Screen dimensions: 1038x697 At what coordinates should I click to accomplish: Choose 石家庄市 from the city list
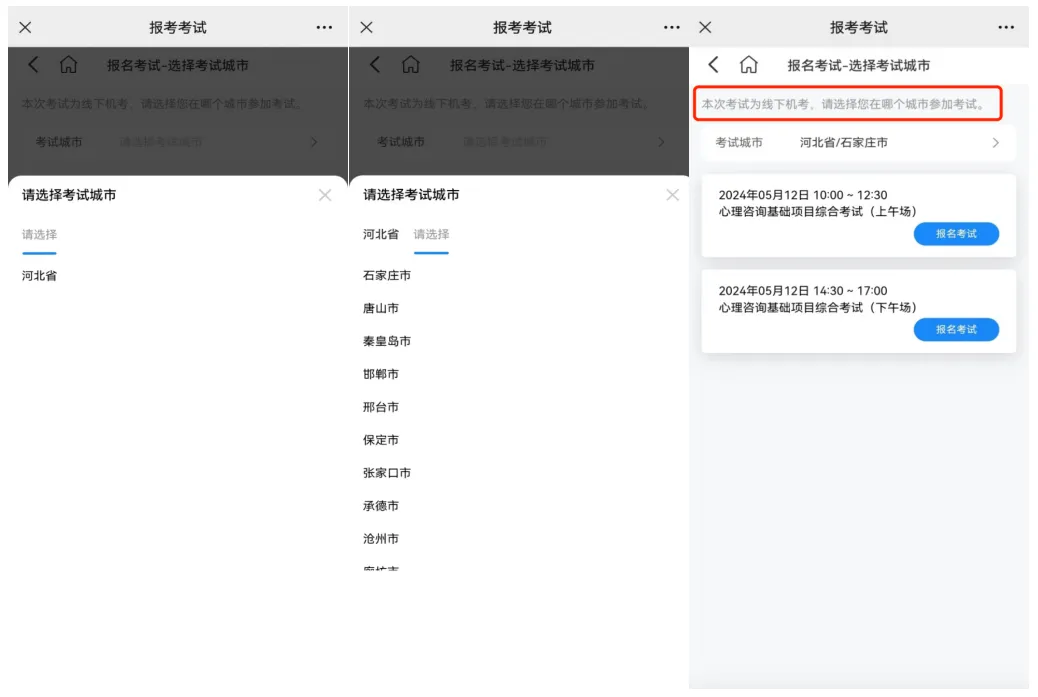pyautogui.click(x=387, y=275)
